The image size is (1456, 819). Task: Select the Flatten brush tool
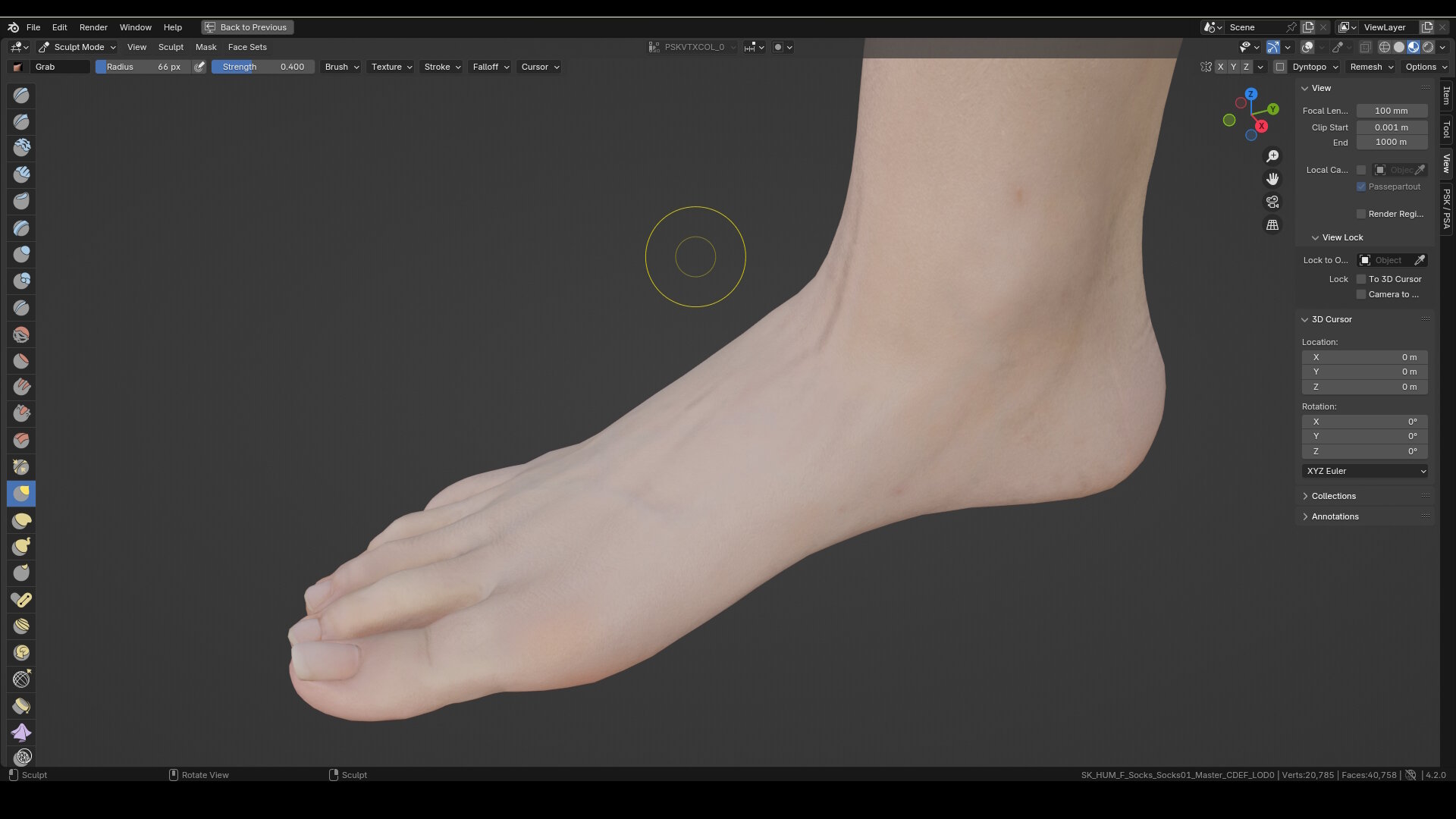click(x=21, y=360)
